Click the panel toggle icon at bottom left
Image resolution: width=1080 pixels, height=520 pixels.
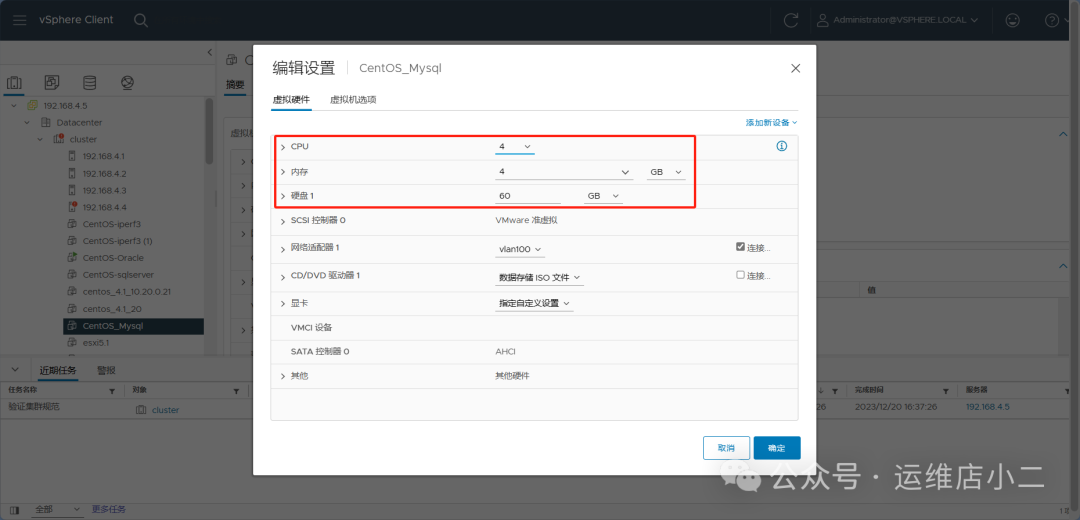[14, 510]
